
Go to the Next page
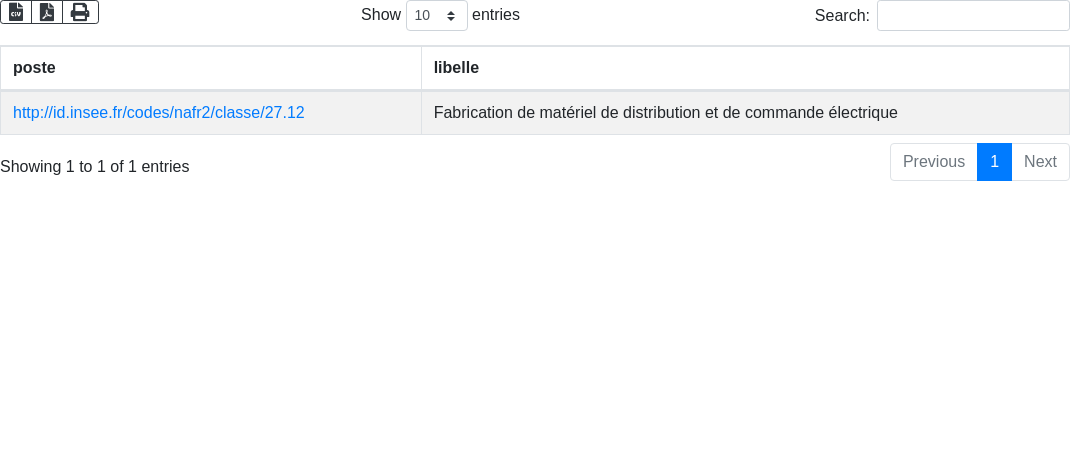1040,162
